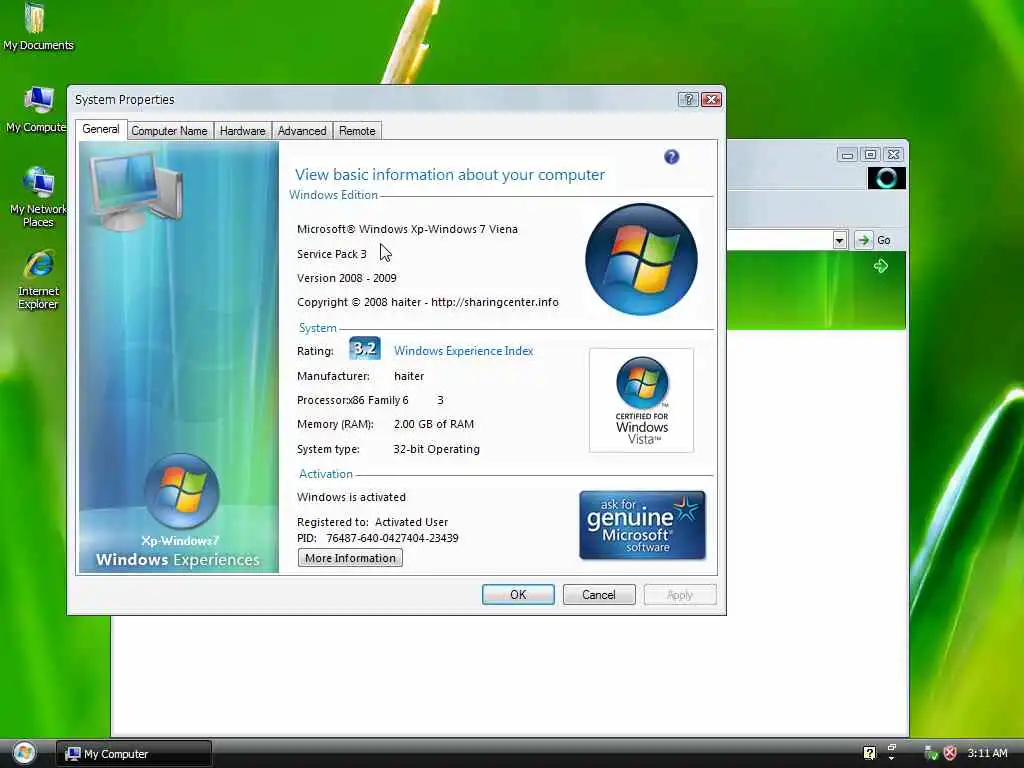The height and width of the screenshot is (768, 1024).
Task: Click the 'Windows Edition' section label
Action: [x=333, y=195]
